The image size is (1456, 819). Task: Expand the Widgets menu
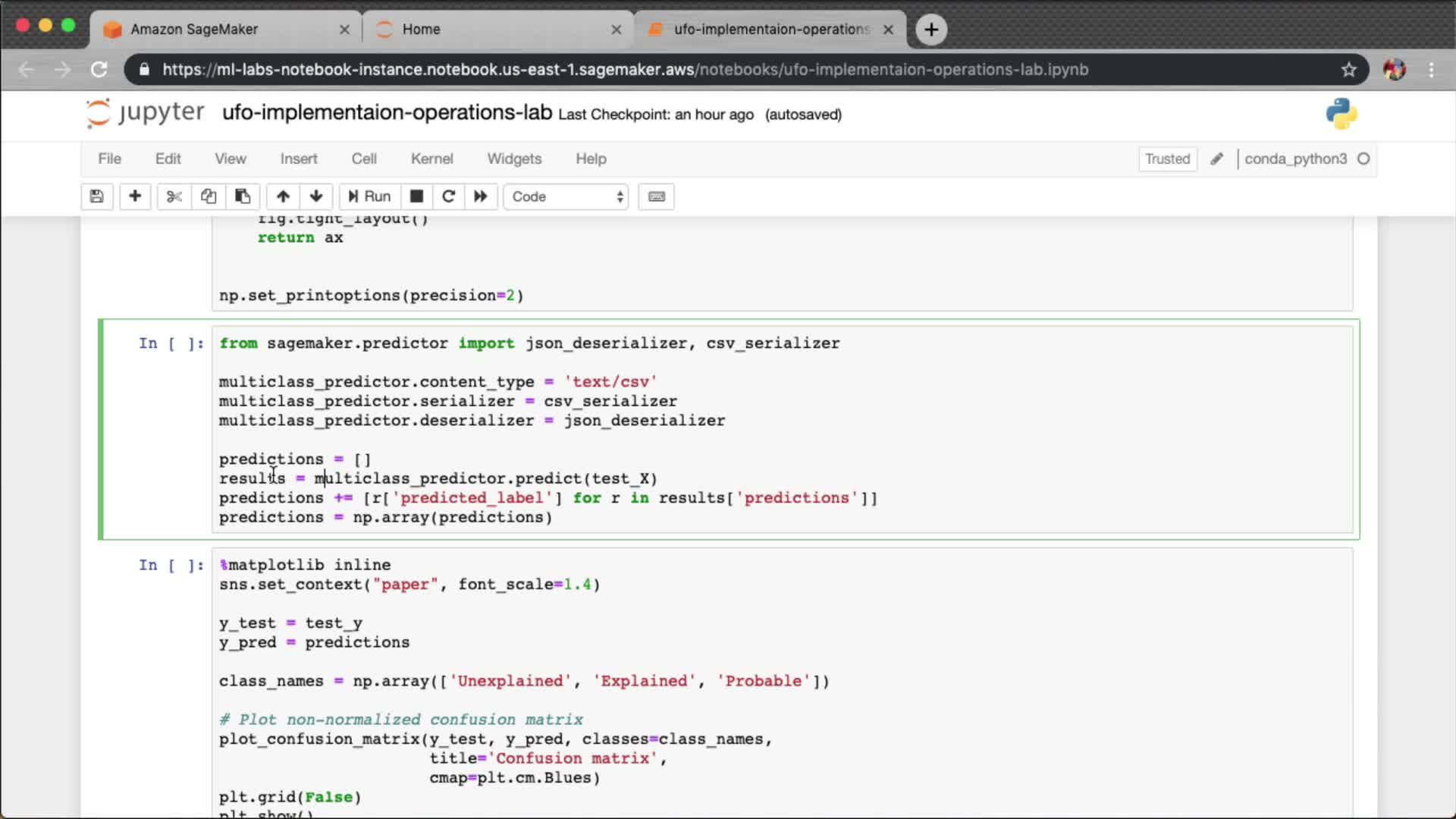pyautogui.click(x=514, y=158)
